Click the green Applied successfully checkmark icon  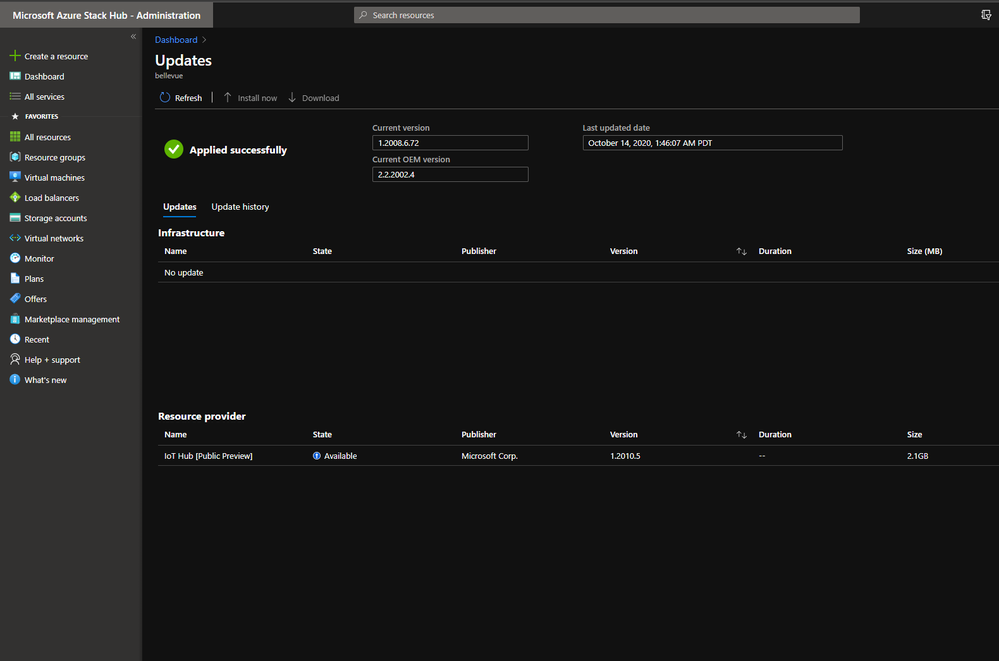(173, 149)
